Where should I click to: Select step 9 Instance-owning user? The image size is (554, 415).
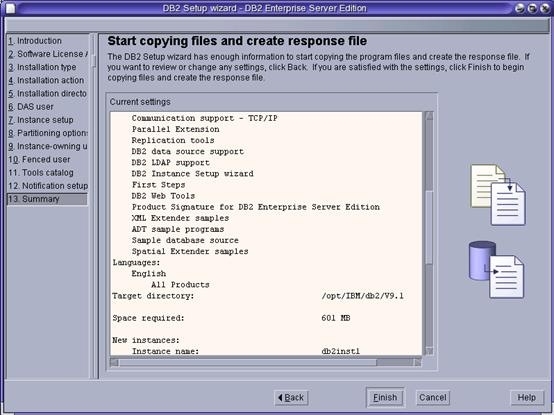(x=48, y=146)
